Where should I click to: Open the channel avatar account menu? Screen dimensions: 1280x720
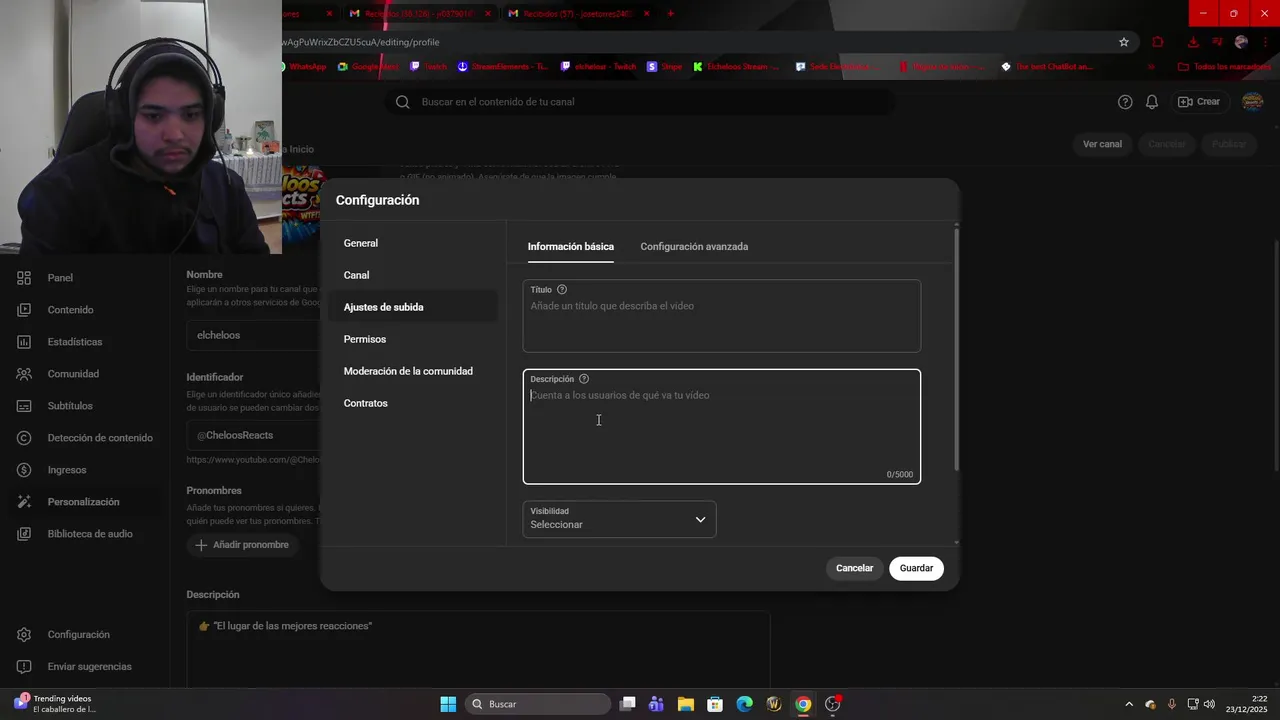[1252, 102]
